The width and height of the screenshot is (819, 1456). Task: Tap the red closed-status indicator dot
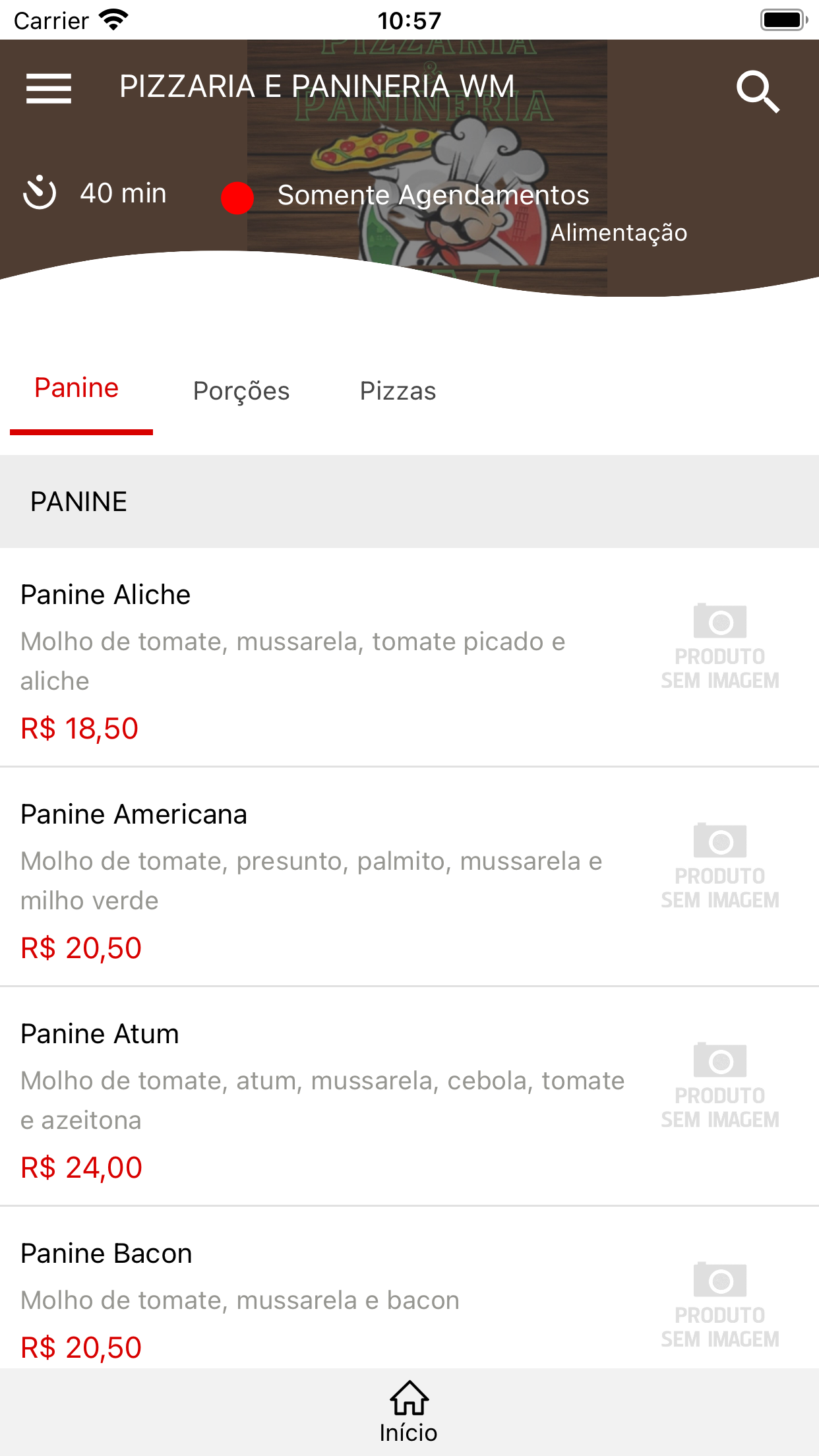pyautogui.click(x=237, y=198)
